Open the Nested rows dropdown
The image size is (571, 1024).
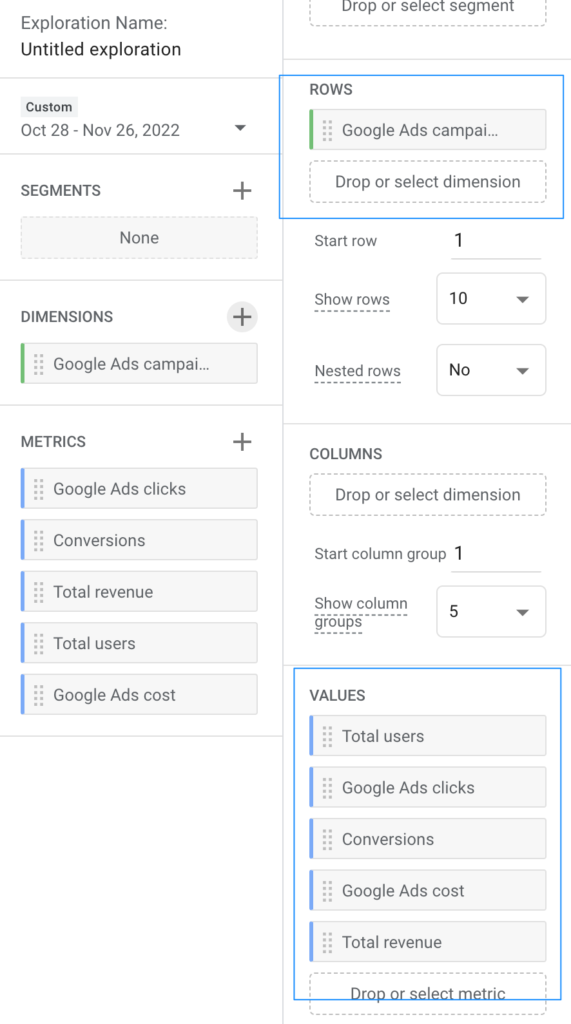[491, 370]
